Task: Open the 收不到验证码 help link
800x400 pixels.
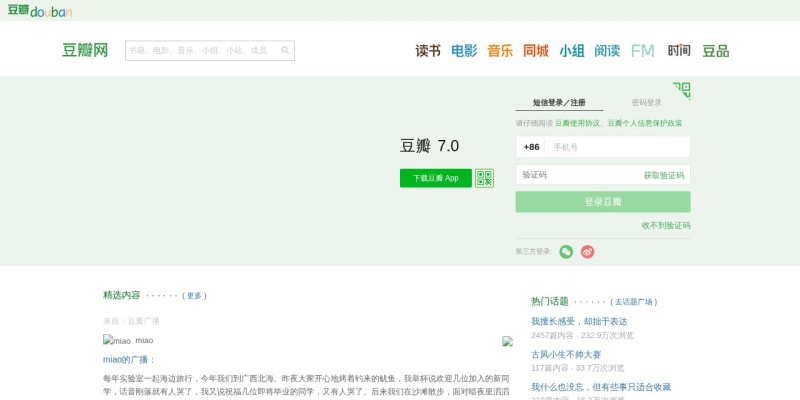Action: pyautogui.click(x=666, y=226)
